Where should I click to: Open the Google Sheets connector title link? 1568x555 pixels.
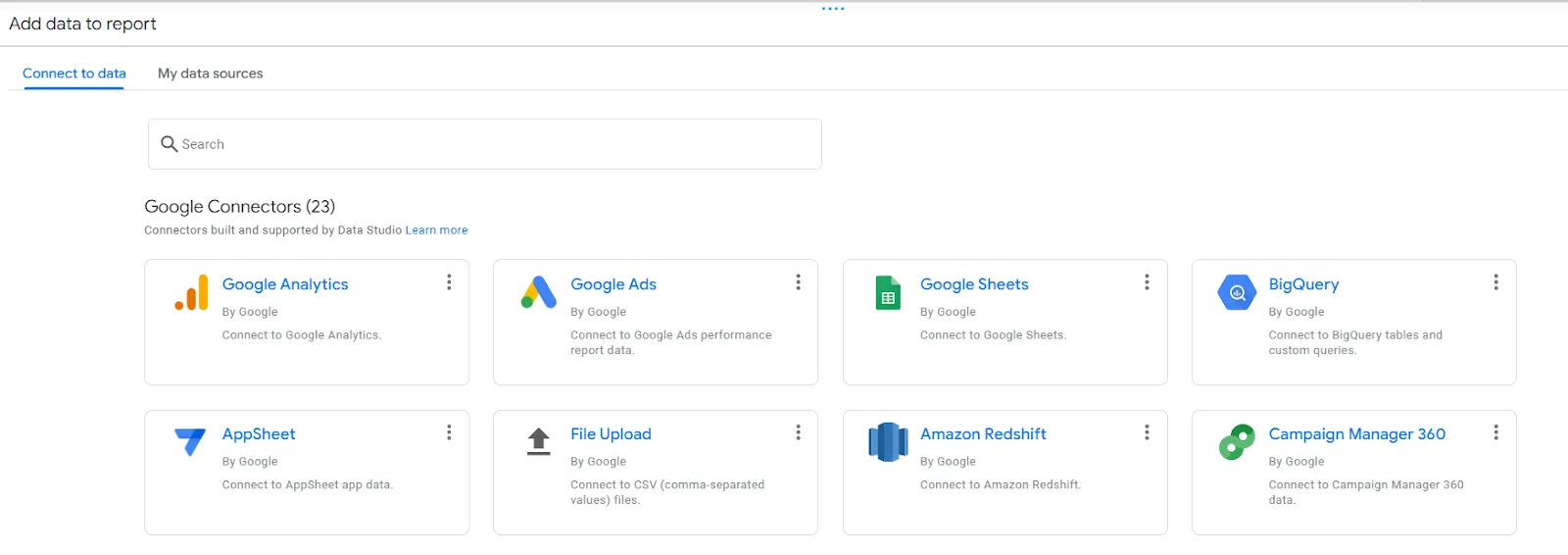[x=974, y=284]
